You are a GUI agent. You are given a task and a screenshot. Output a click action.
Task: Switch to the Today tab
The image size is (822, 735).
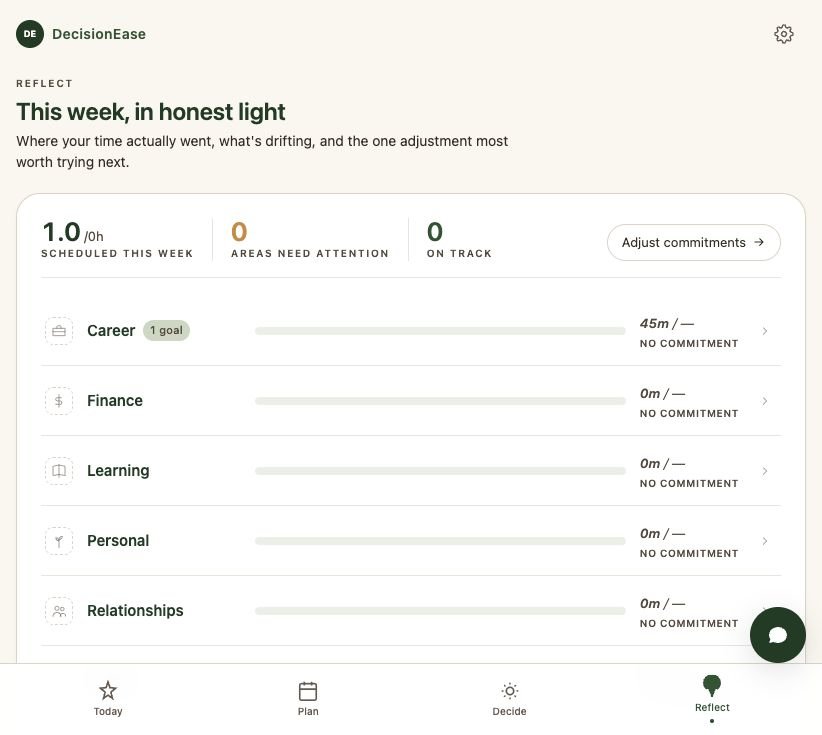tap(108, 698)
